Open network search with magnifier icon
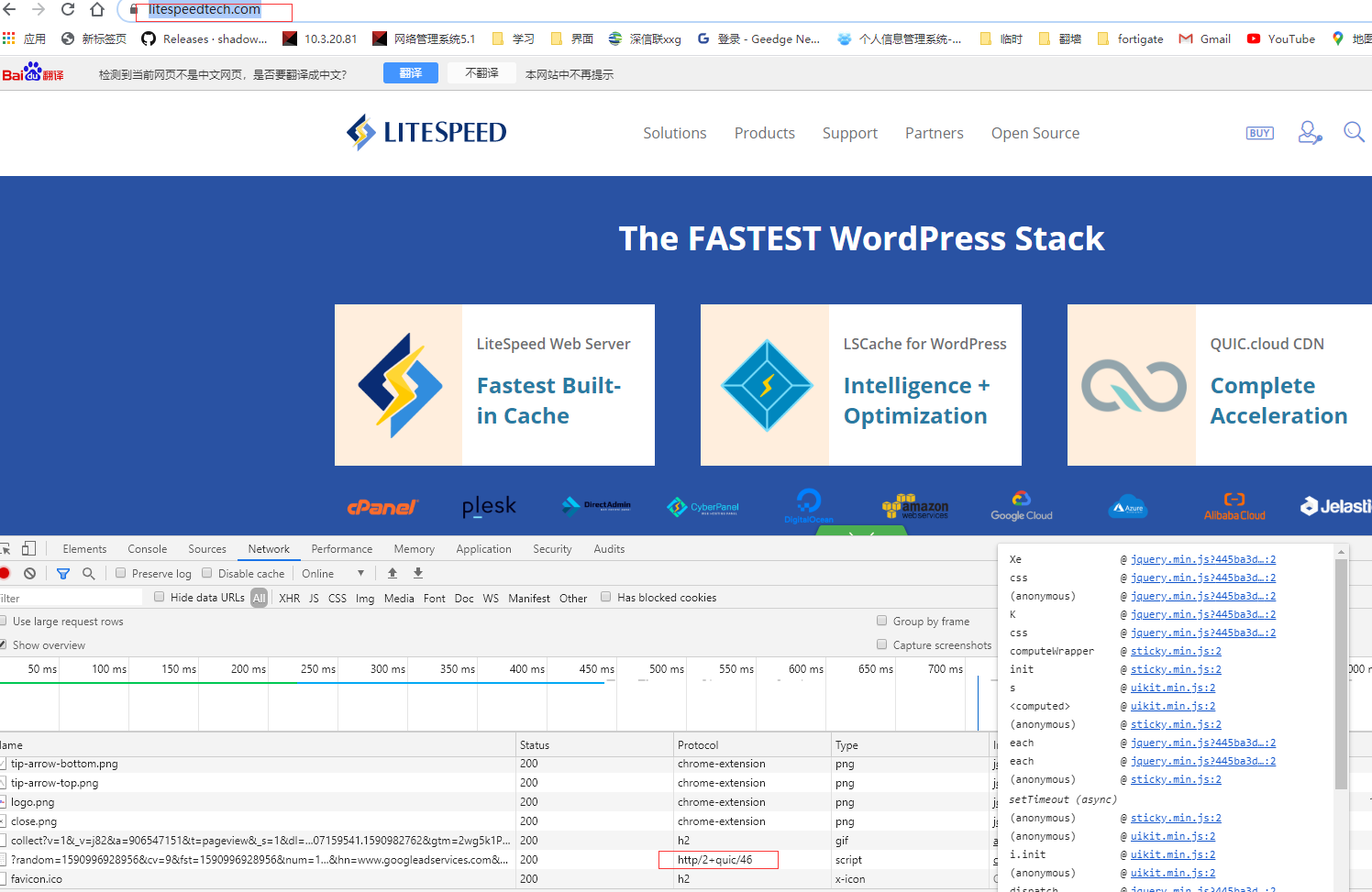 [x=89, y=574]
